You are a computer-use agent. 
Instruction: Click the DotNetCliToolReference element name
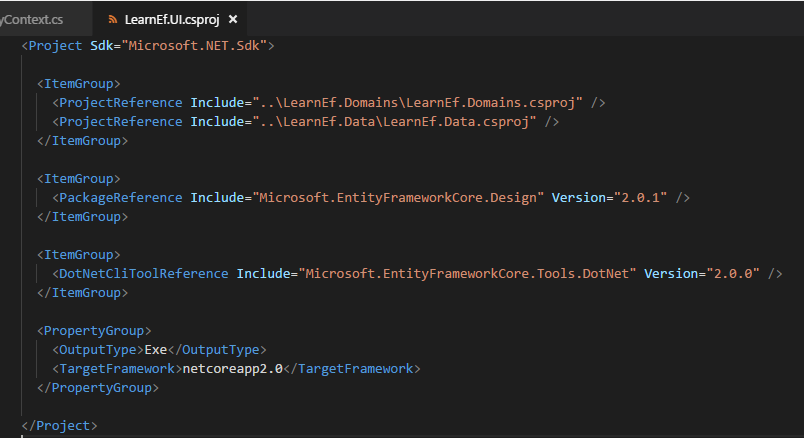click(x=144, y=273)
